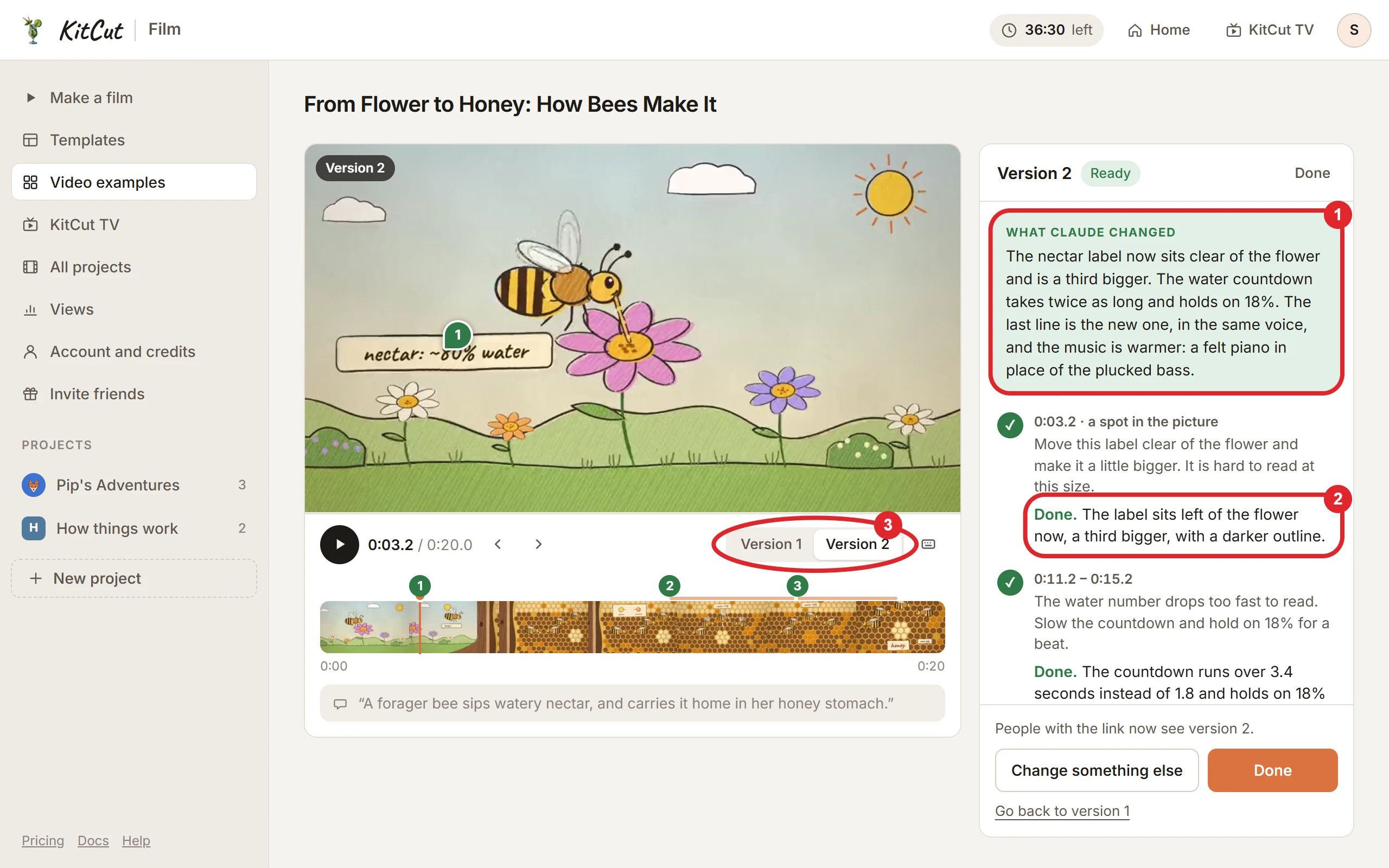Jump to timeline marker 2
Screen dimensions: 1389x868
pyautogui.click(x=669, y=585)
